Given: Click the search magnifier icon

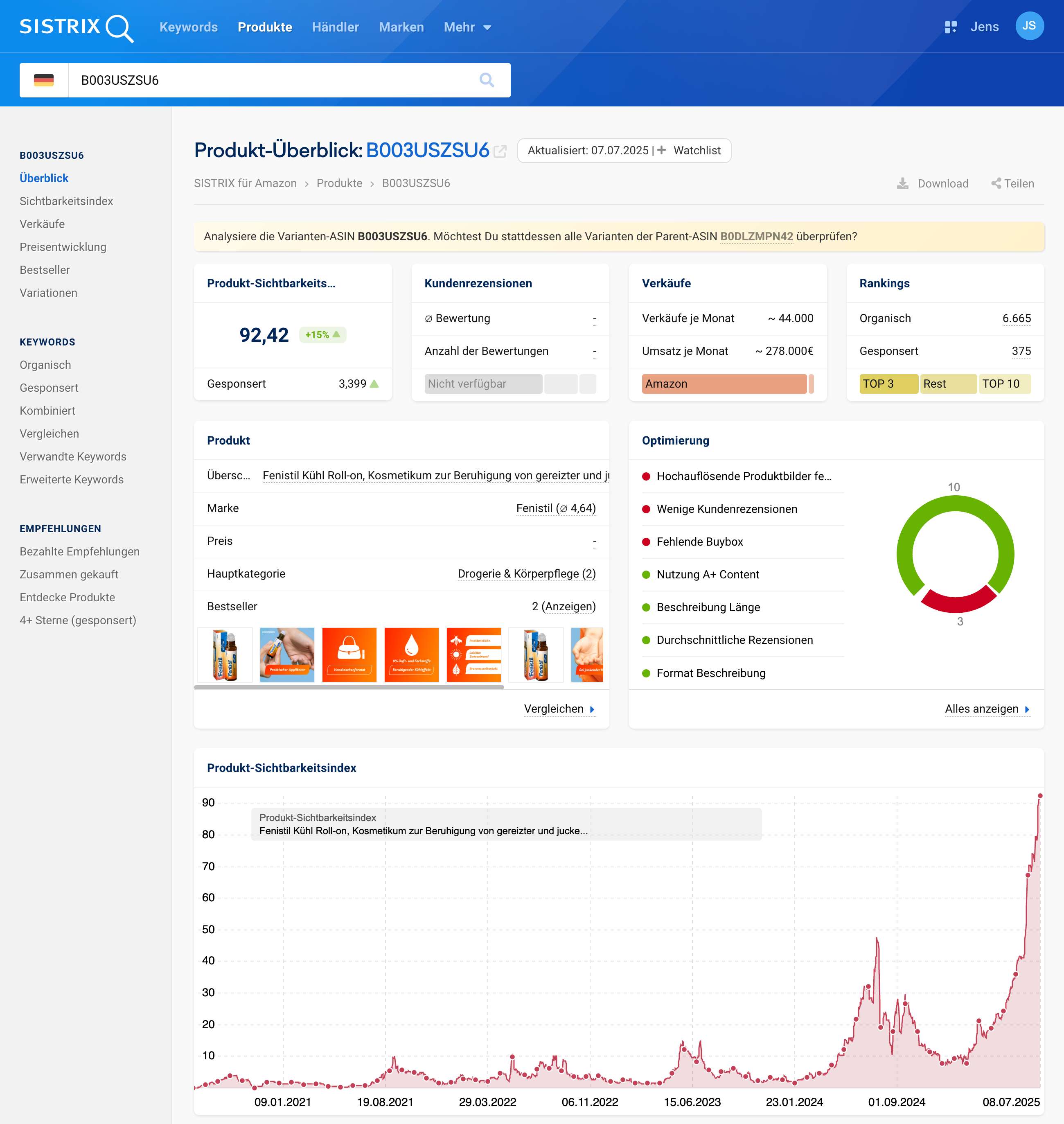Looking at the screenshot, I should 486,80.
